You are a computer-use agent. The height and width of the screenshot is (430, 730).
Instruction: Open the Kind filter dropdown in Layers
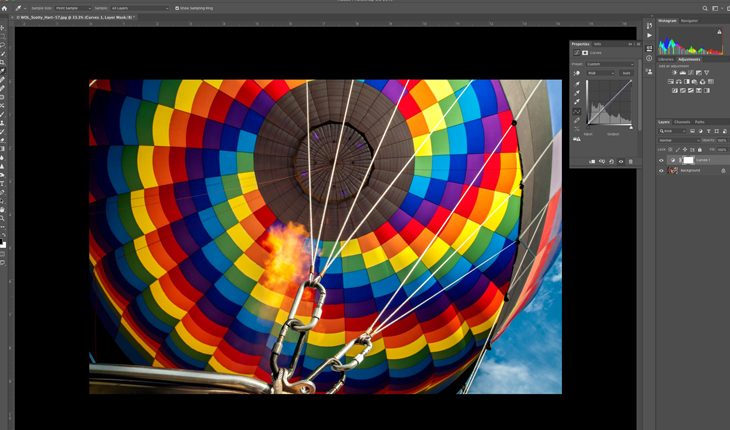pos(672,131)
